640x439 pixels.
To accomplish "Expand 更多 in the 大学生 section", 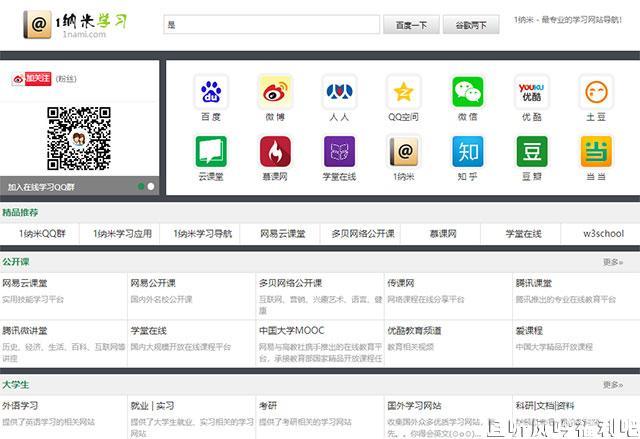I will 613,385.
